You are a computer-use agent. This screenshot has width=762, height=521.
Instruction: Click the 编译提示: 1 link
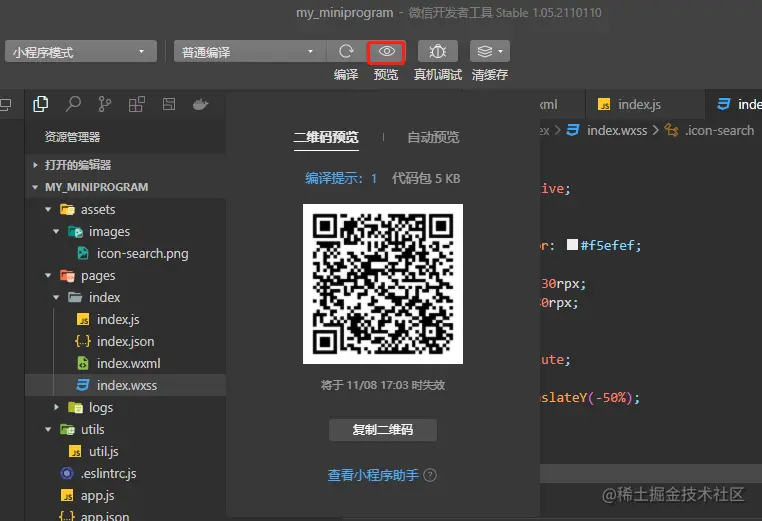tap(341, 178)
